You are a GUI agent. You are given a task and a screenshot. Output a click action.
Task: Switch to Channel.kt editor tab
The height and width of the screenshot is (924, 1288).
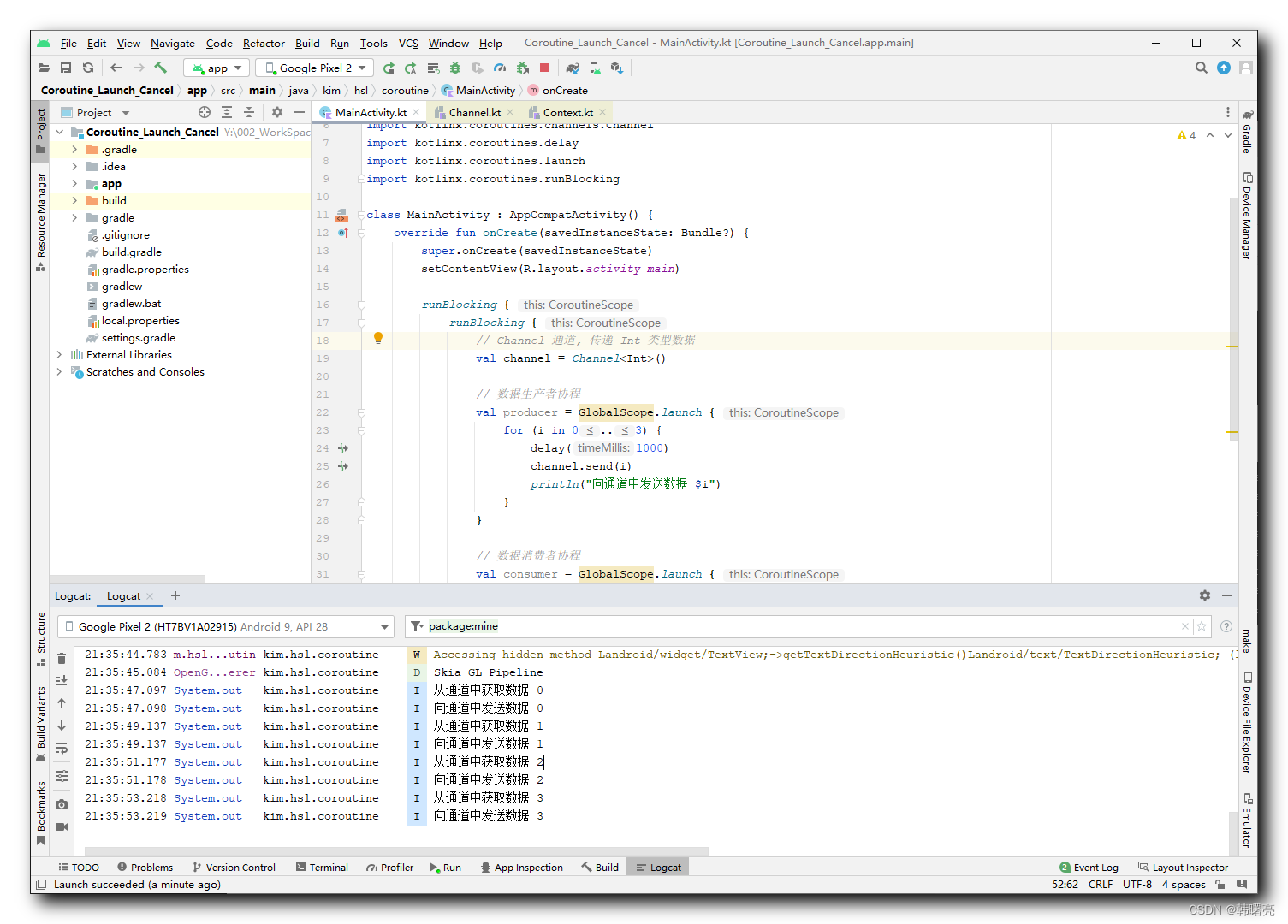[474, 112]
